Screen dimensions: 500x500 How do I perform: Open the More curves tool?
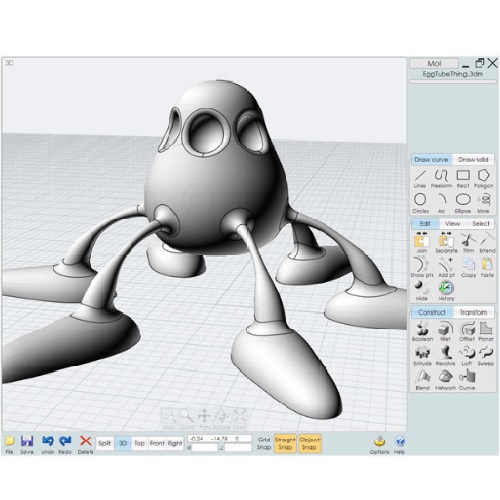tap(483, 204)
